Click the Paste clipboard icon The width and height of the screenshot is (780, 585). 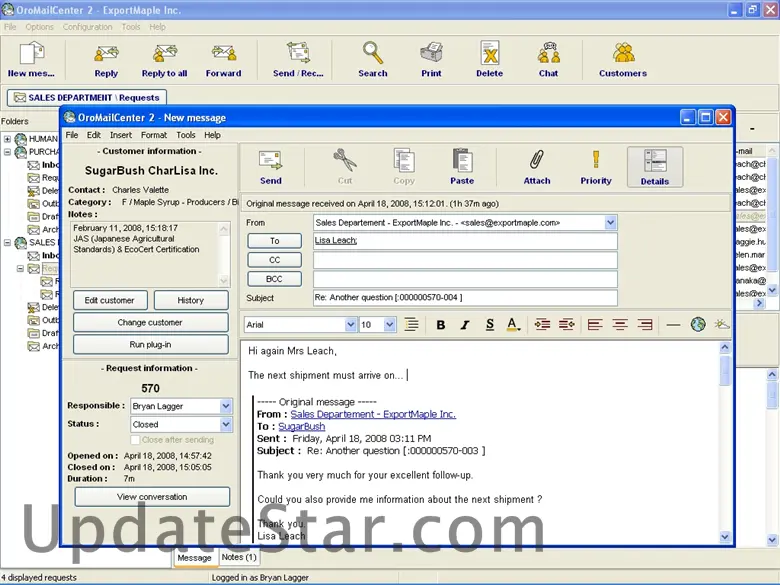click(462, 166)
